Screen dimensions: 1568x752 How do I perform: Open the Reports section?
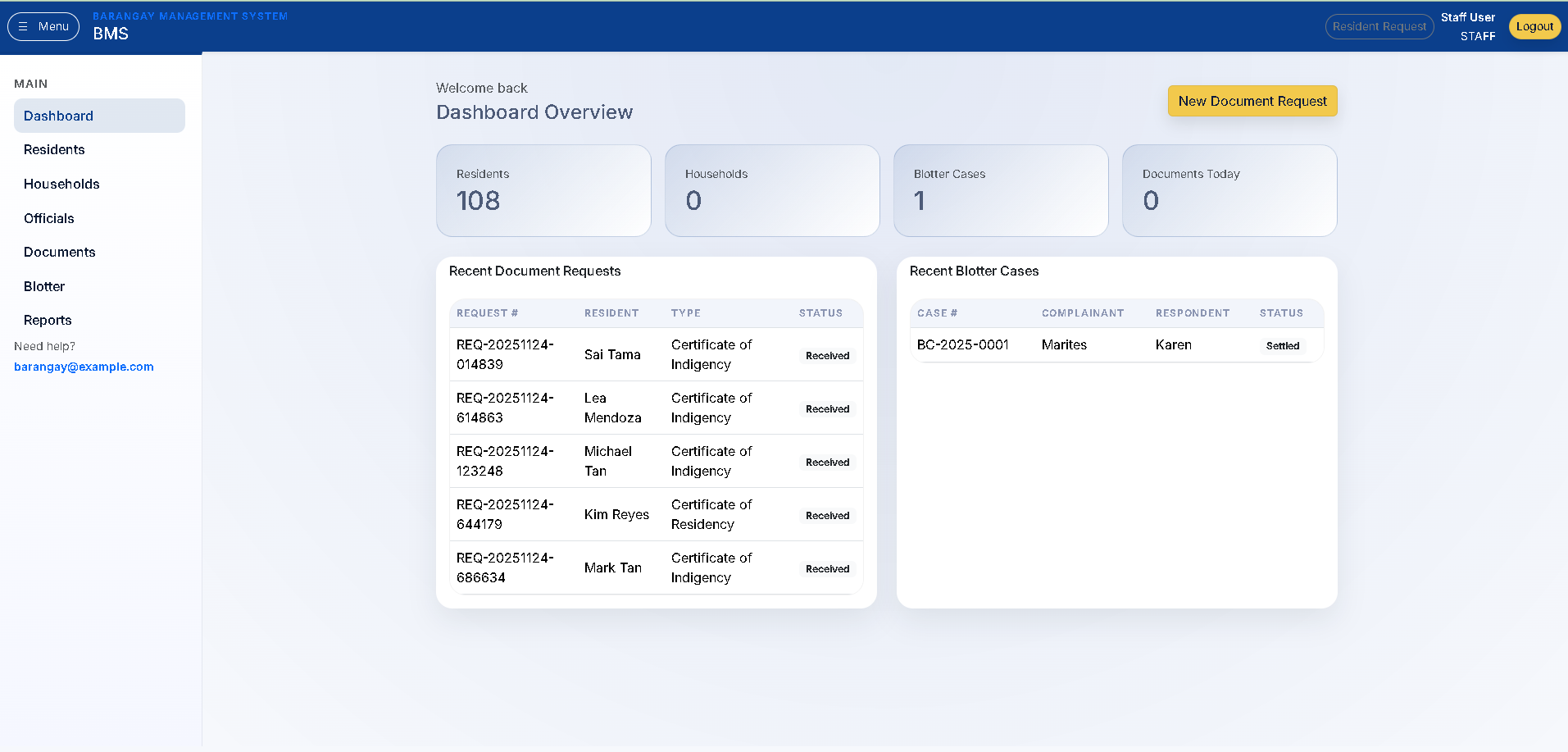pyautogui.click(x=47, y=320)
